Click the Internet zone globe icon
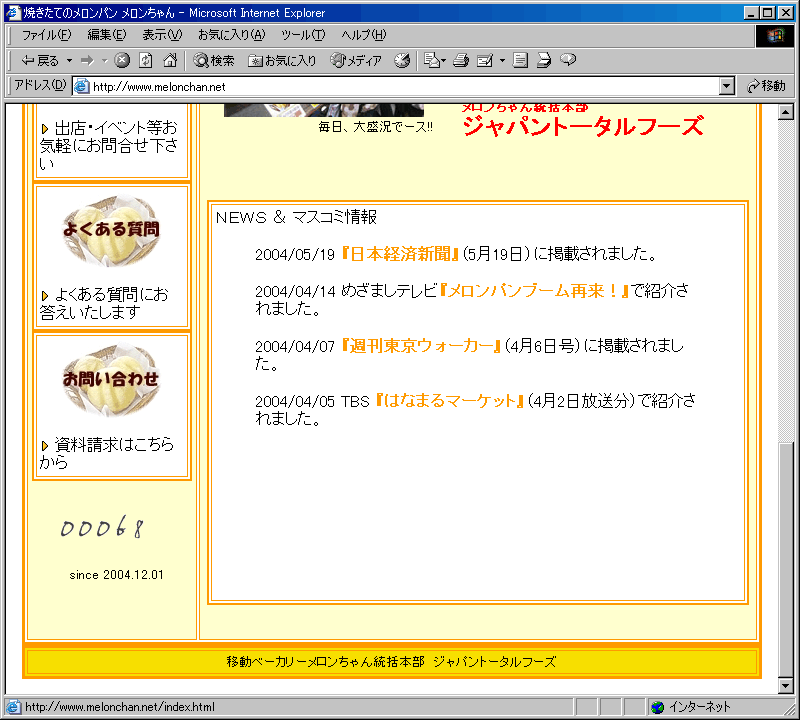Image resolution: width=800 pixels, height=720 pixels. pyautogui.click(x=658, y=707)
